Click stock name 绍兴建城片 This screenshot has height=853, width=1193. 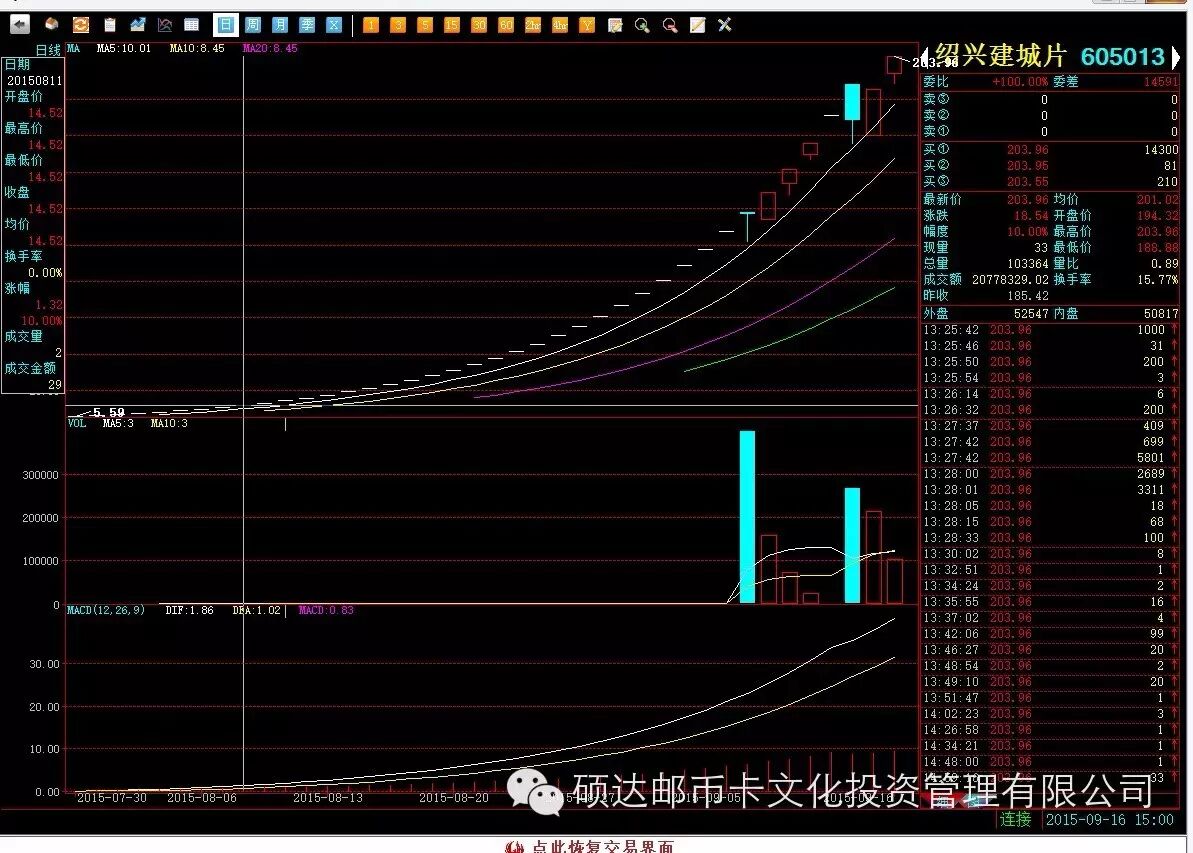1000,56
